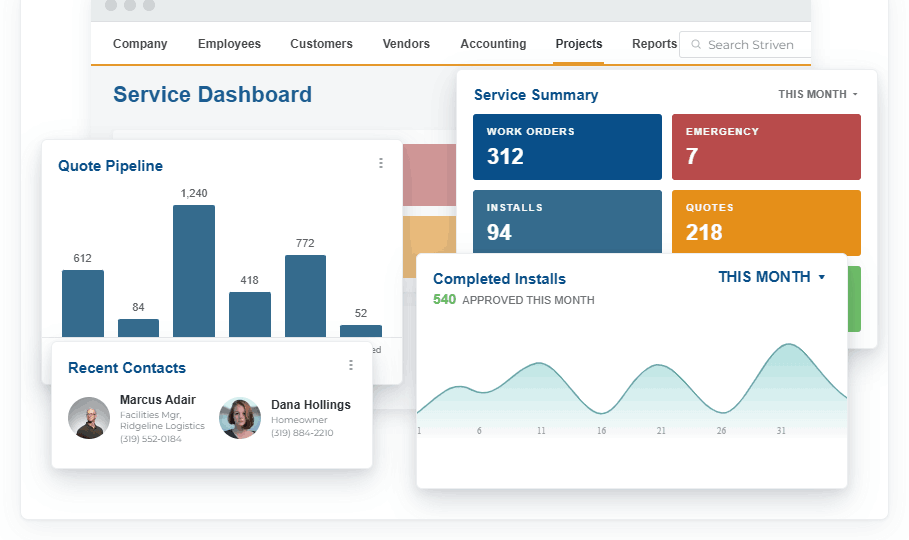
Task: Click chart axis label 31
Action: [x=781, y=430]
